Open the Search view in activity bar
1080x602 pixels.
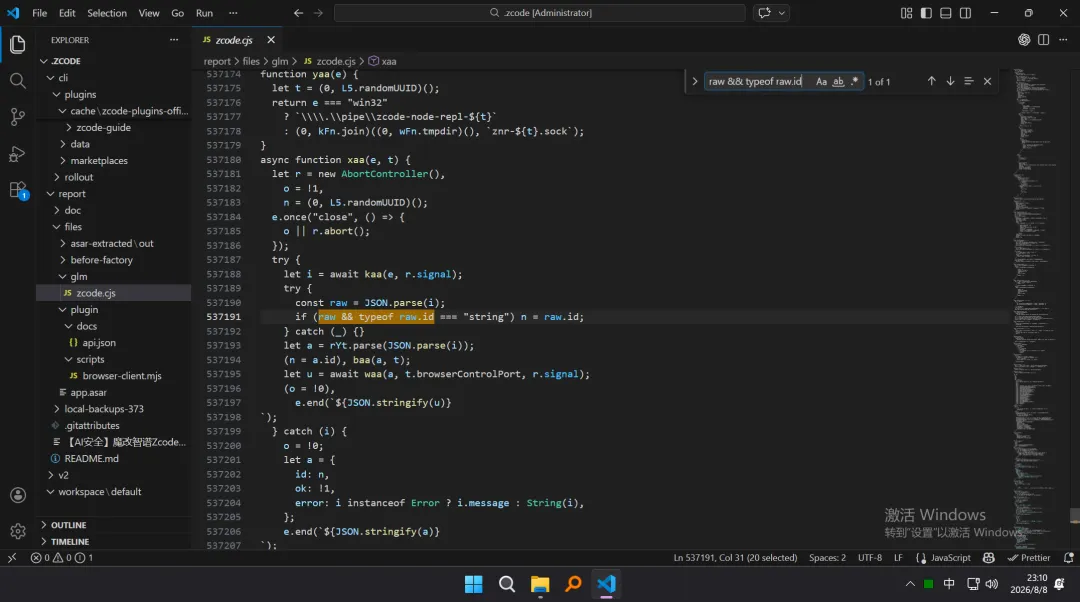point(17,81)
